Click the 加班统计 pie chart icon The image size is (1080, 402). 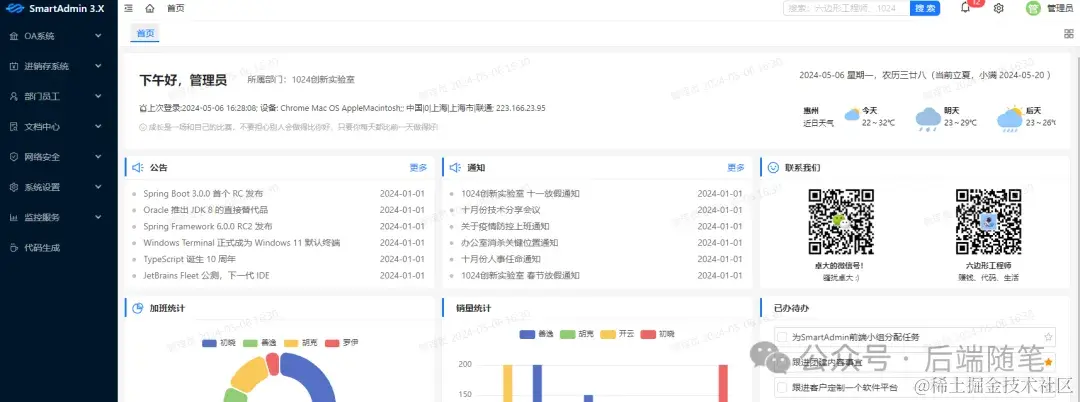pos(138,308)
